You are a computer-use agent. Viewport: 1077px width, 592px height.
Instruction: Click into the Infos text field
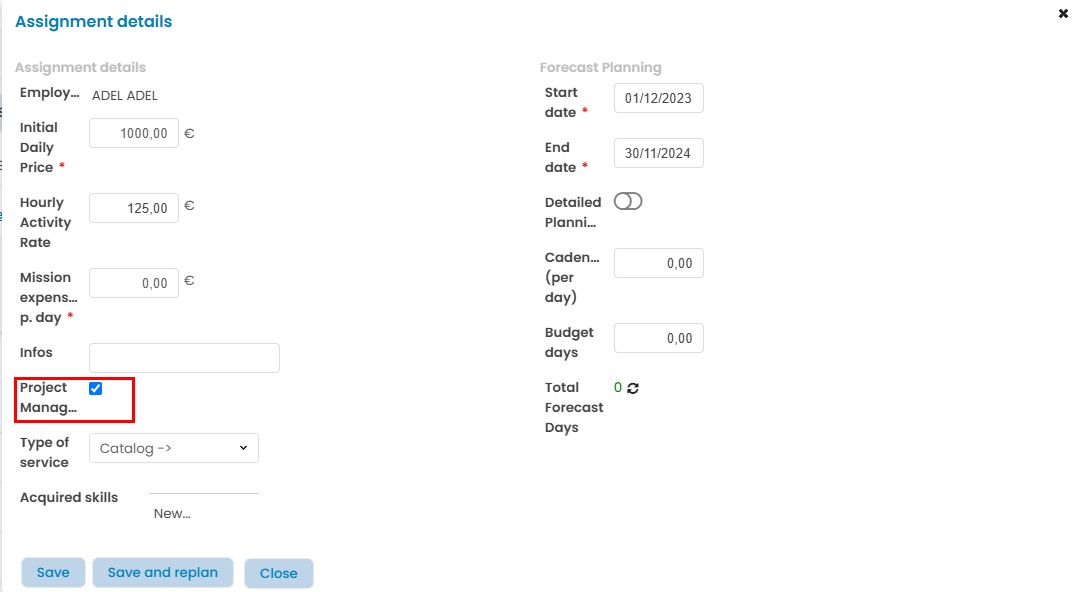click(x=184, y=358)
